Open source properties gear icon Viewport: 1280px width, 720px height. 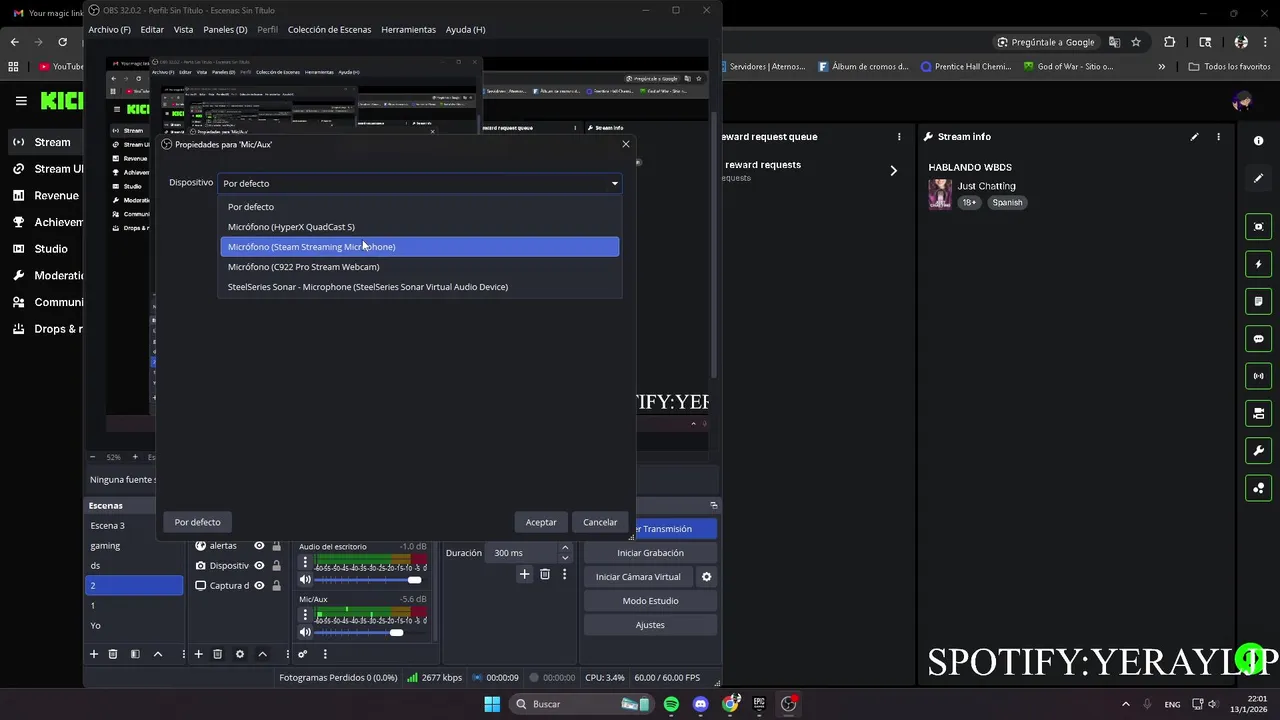[x=240, y=654]
